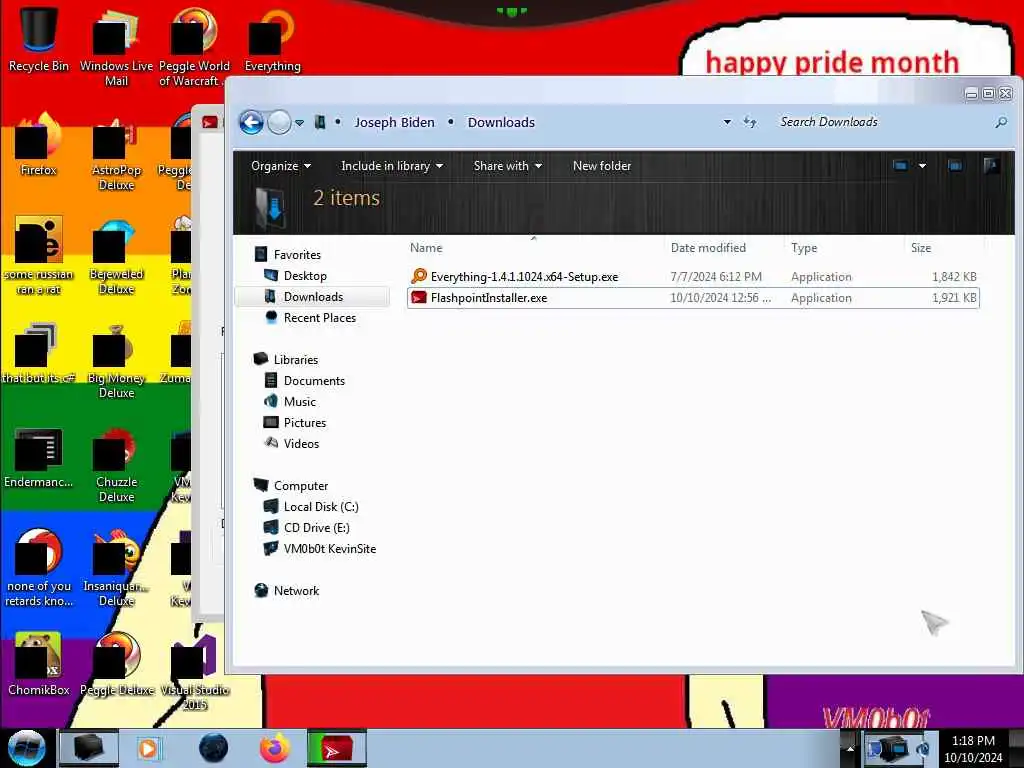This screenshot has width=1024, height=768.
Task: Open the Windows Start orb
Action: (x=26, y=748)
